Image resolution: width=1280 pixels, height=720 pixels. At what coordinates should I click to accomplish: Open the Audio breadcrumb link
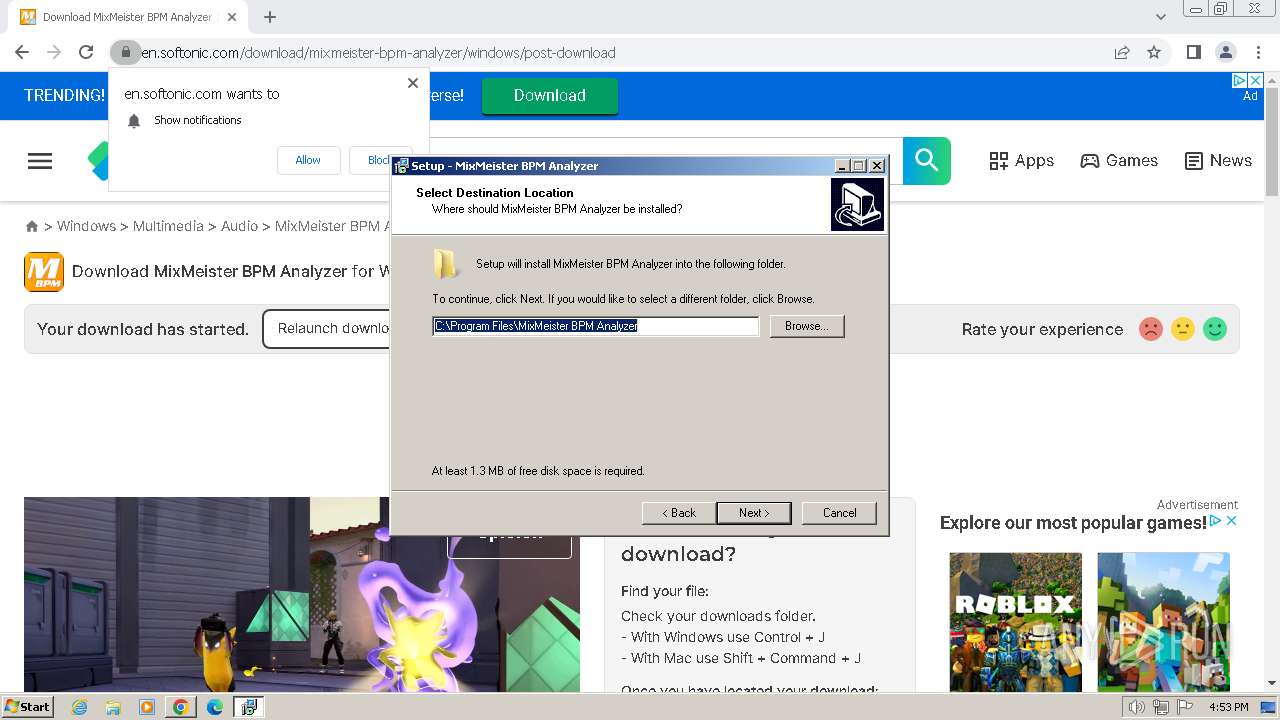(x=239, y=226)
